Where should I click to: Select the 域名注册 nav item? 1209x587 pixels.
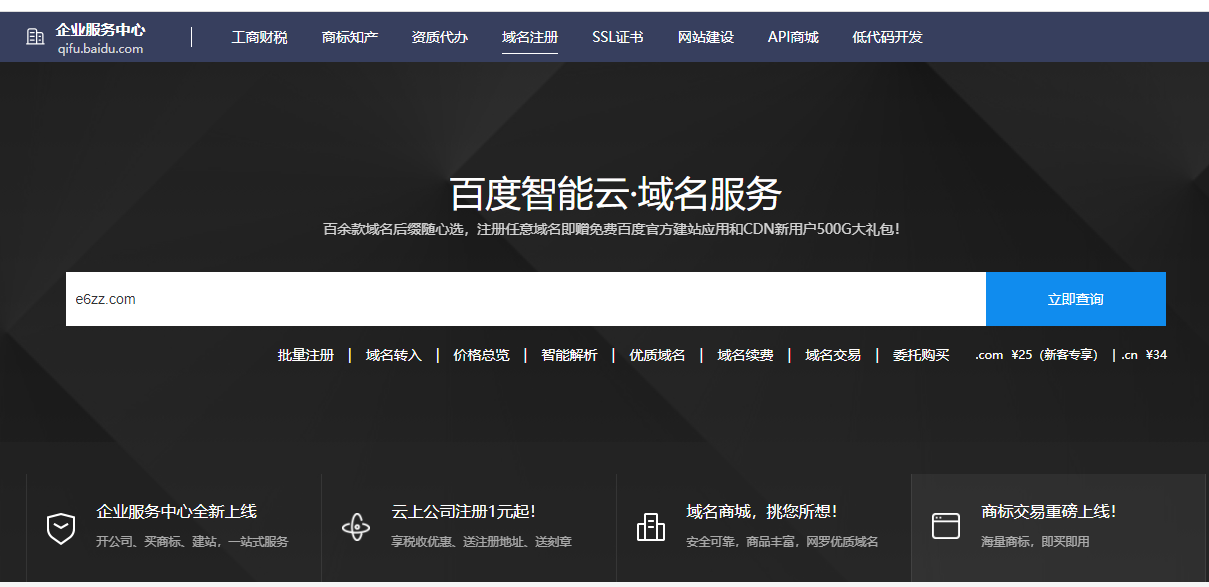coord(530,37)
